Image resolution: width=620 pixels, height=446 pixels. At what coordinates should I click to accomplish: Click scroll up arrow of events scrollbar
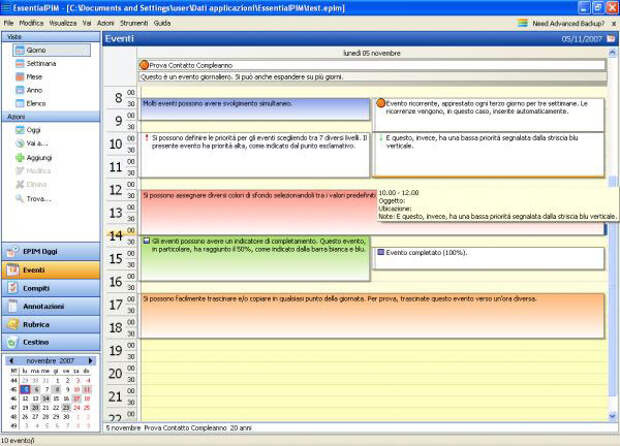(612, 52)
